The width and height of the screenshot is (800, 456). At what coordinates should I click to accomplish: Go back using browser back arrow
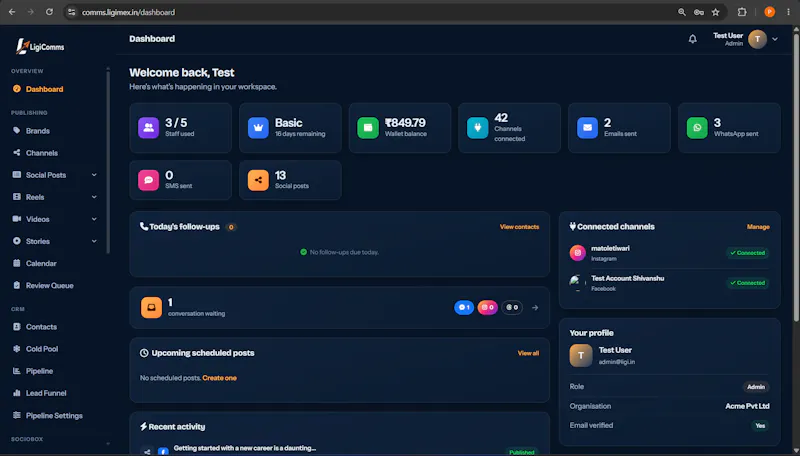click(12, 12)
